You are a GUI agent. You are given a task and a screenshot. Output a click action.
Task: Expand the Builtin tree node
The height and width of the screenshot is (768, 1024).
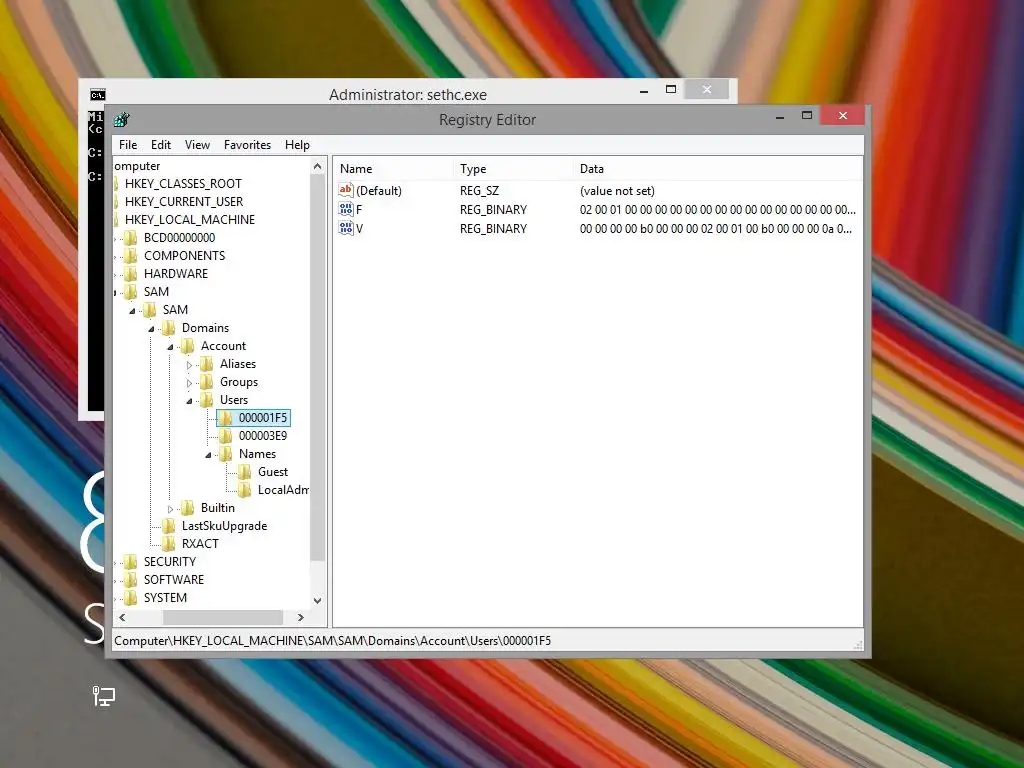(170, 509)
